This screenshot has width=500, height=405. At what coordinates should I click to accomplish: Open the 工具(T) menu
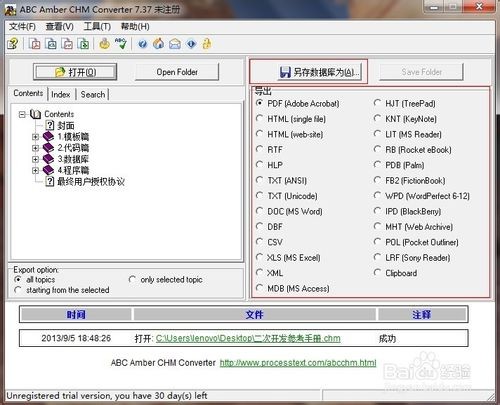(x=97, y=26)
